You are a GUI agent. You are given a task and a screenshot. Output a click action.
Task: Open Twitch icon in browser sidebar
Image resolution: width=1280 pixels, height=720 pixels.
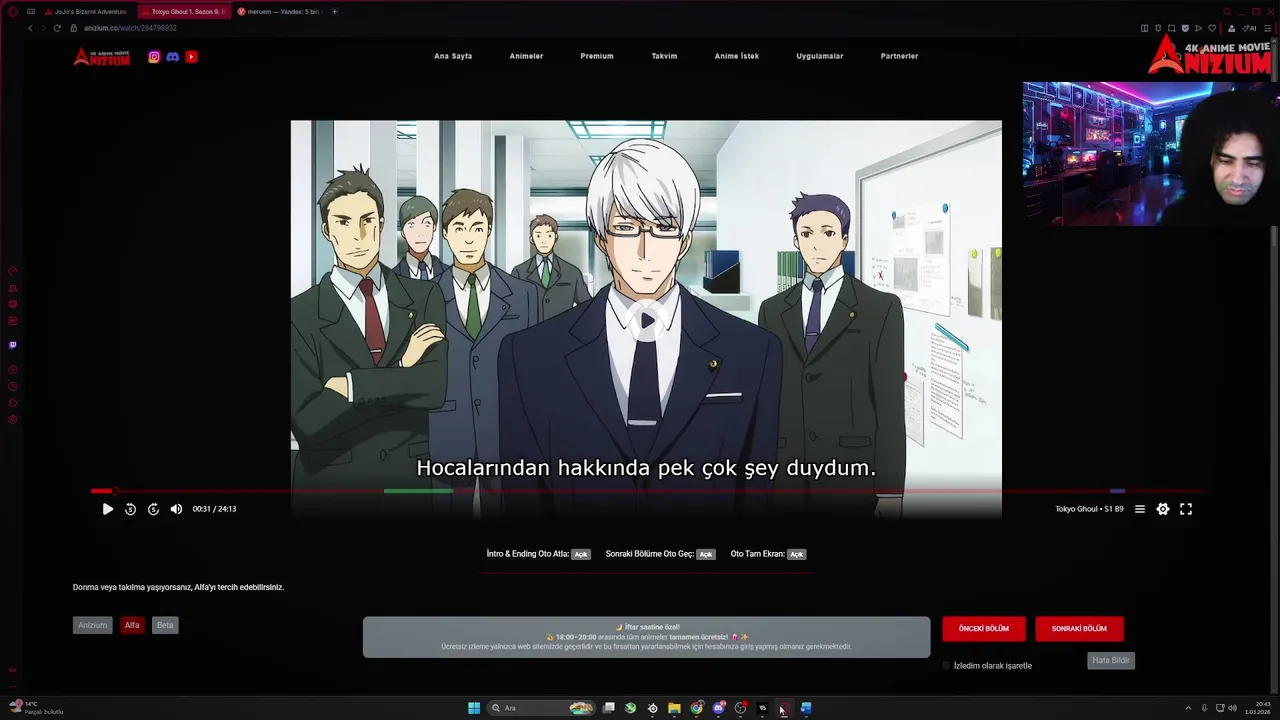pos(13,345)
